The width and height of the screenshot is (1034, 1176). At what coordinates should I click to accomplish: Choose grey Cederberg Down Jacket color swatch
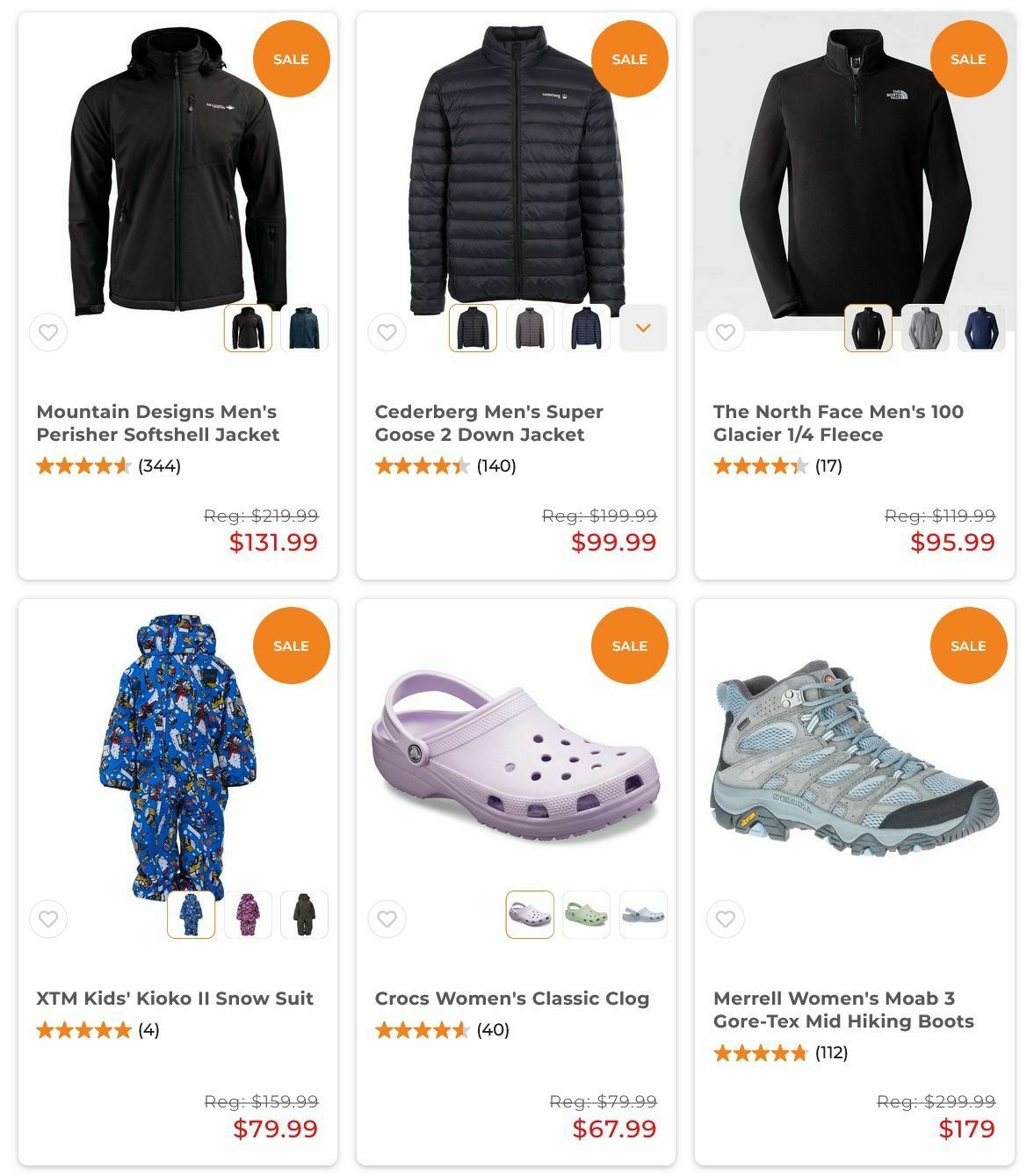tap(530, 328)
